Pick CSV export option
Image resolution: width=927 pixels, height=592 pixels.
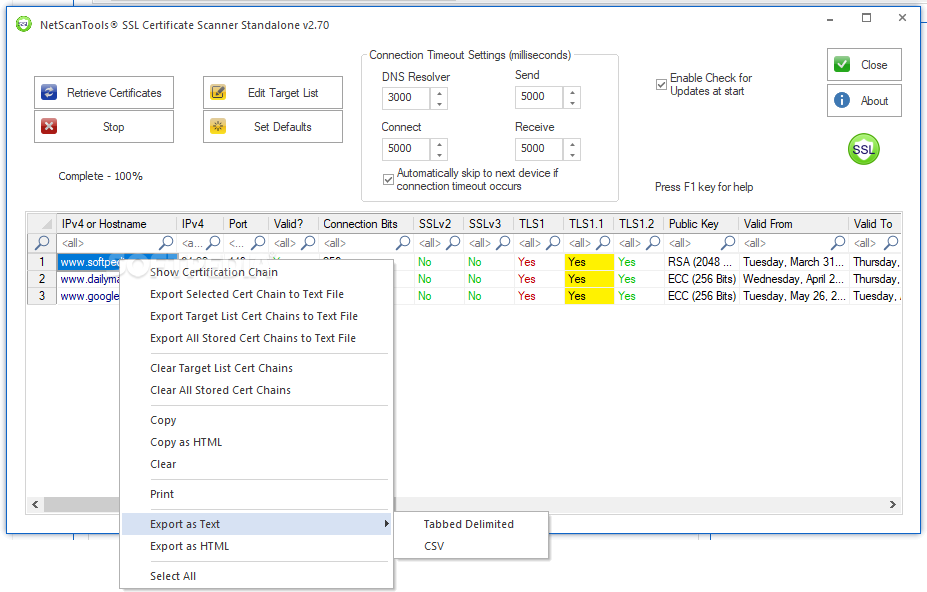tap(471, 546)
